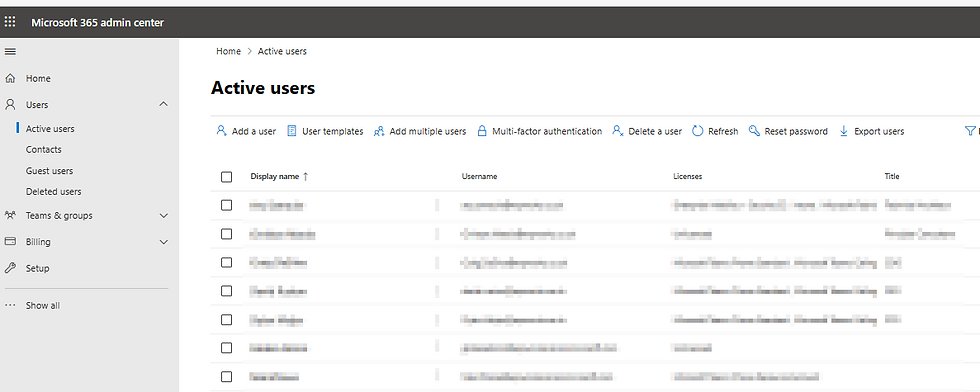
Task: Click Active users breadcrumb text
Action: 282,51
